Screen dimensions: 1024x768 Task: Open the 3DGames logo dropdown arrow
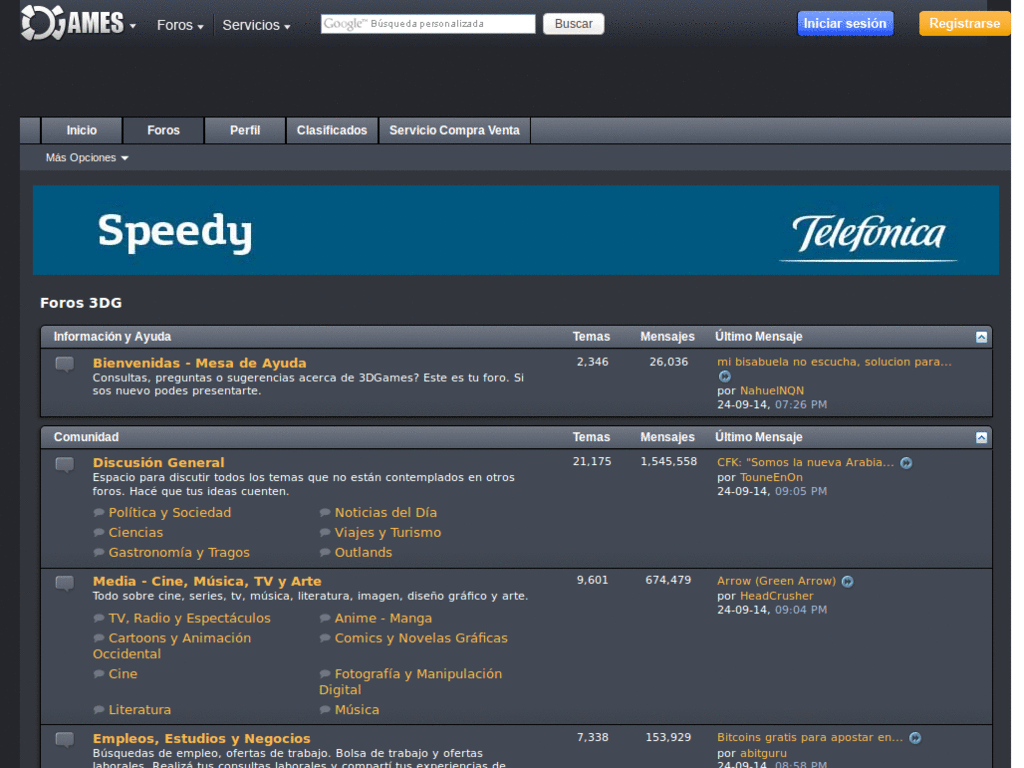133,27
